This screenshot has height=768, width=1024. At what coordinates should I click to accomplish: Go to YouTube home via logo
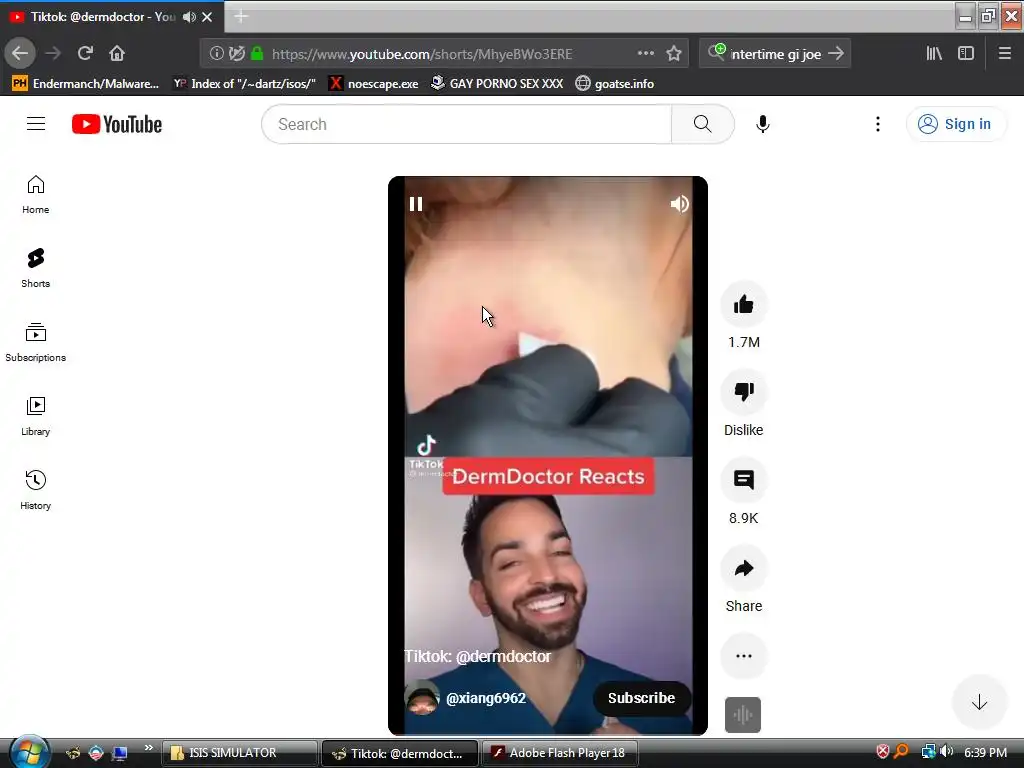click(117, 124)
